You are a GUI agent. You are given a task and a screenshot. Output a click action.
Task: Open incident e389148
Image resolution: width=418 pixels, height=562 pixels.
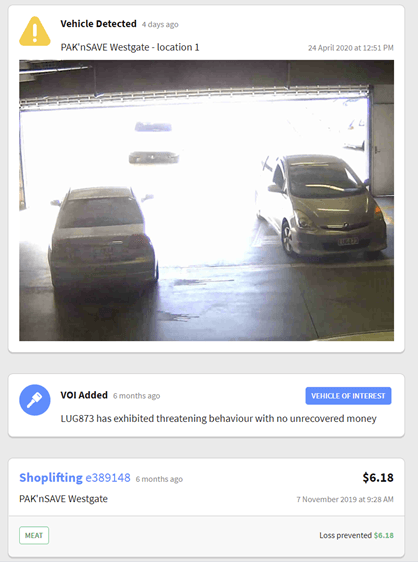pyautogui.click(x=108, y=478)
